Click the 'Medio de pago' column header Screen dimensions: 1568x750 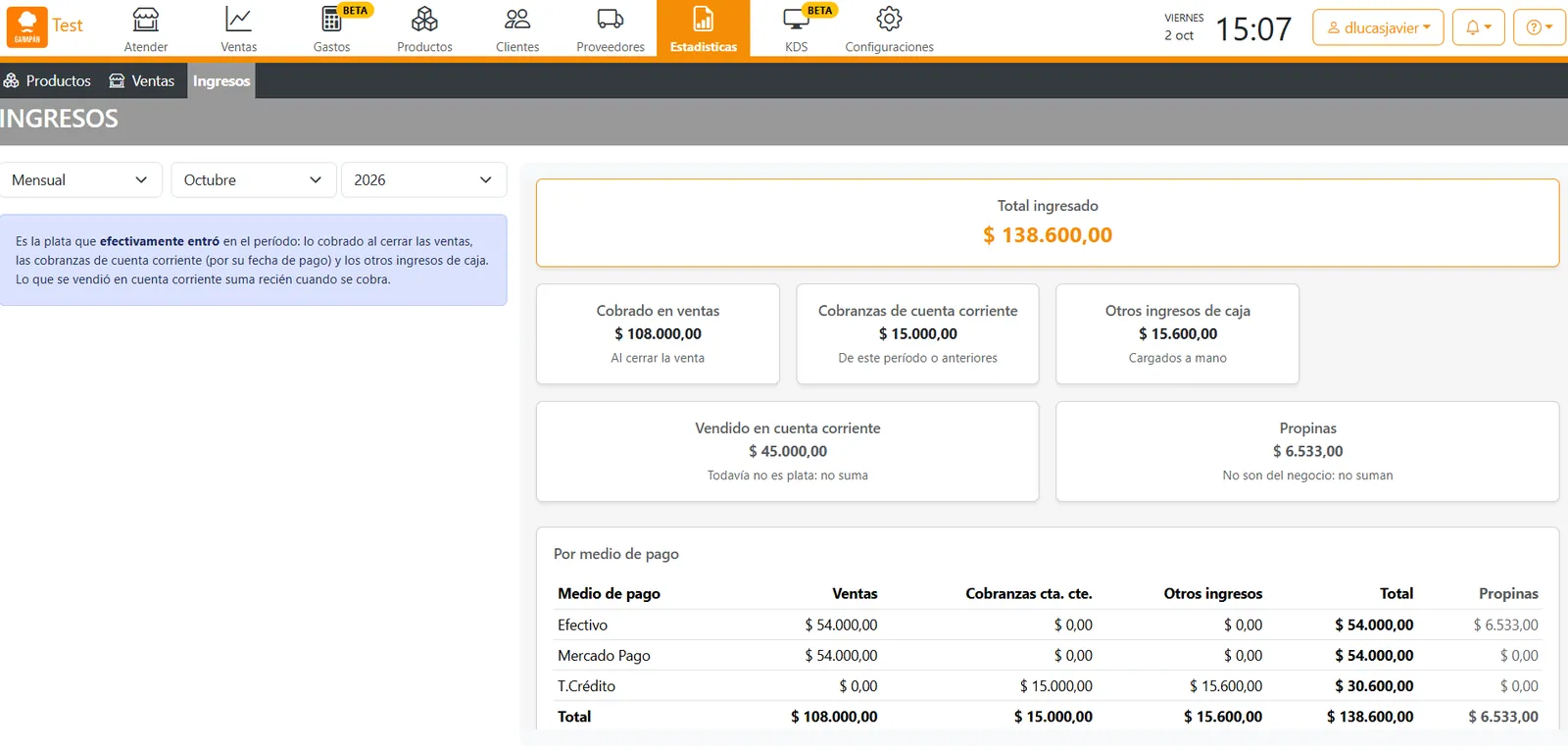coord(609,593)
